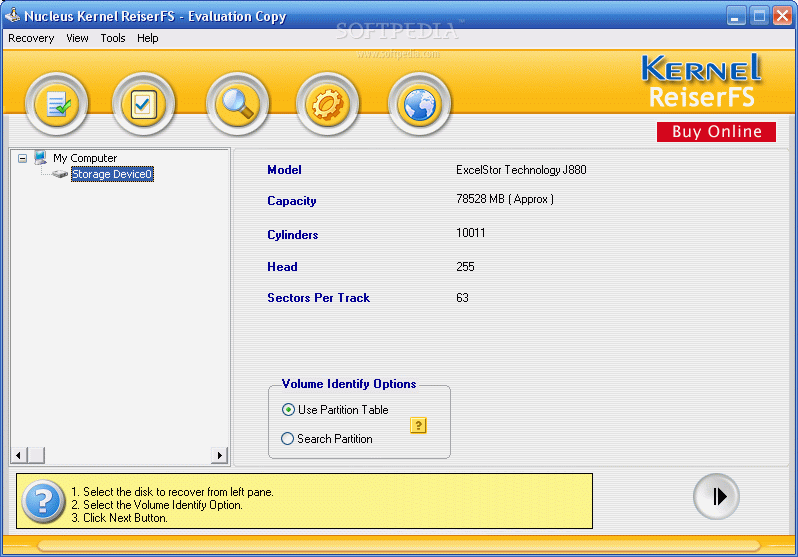
Task: Click the Model label
Action: pyautogui.click(x=284, y=170)
